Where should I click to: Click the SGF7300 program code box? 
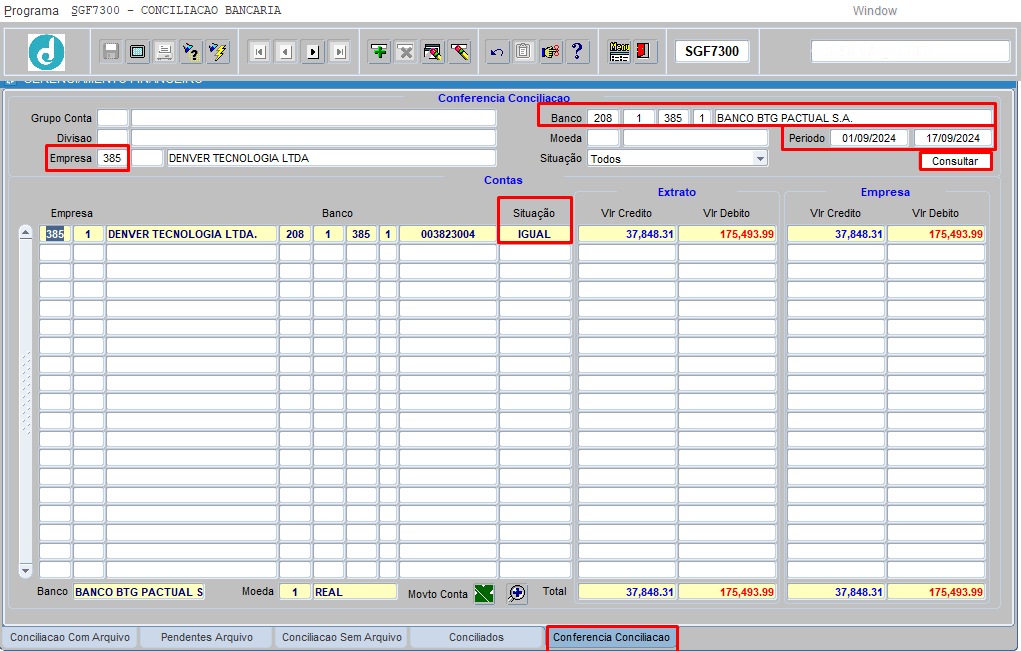[x=712, y=51]
